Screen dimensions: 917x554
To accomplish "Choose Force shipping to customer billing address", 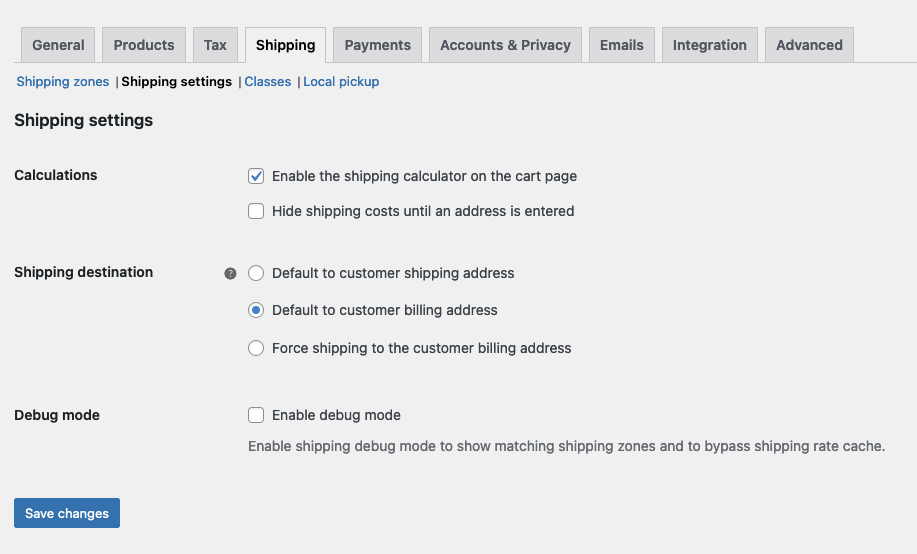I will coord(256,348).
